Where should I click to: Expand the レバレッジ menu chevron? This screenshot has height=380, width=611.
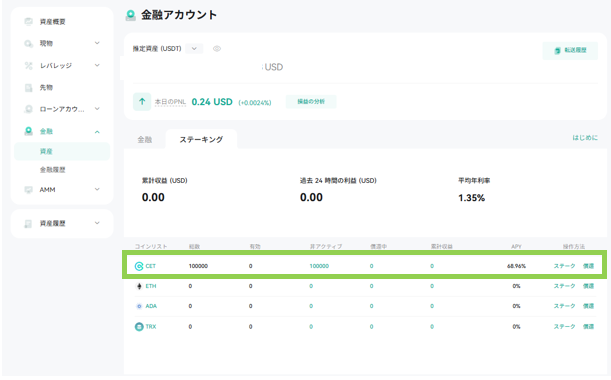pos(97,65)
